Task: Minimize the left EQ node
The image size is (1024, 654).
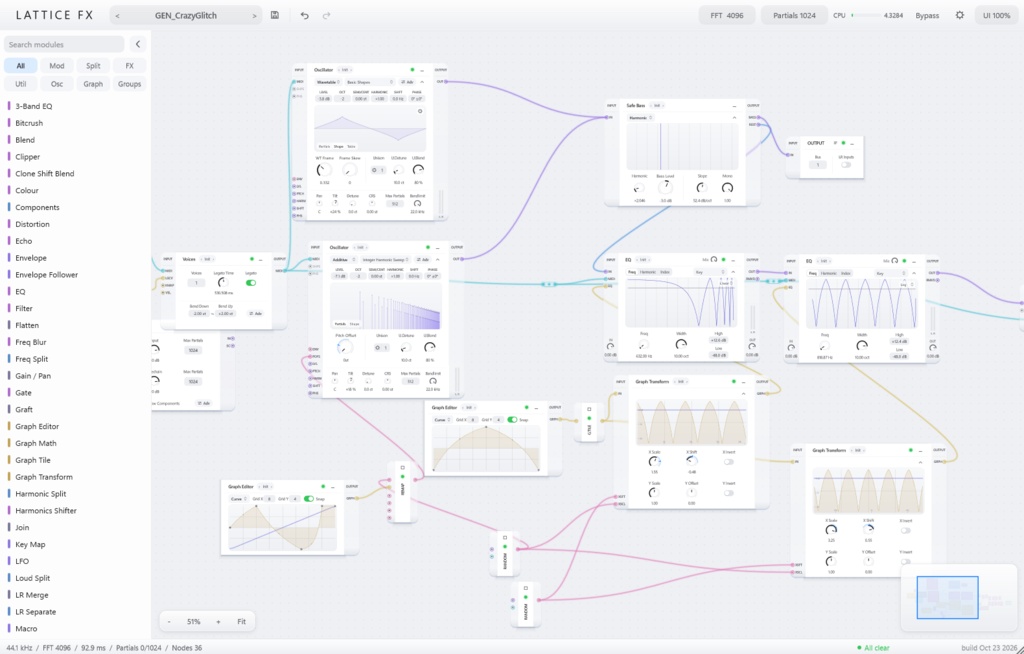Action: pyautogui.click(x=733, y=260)
